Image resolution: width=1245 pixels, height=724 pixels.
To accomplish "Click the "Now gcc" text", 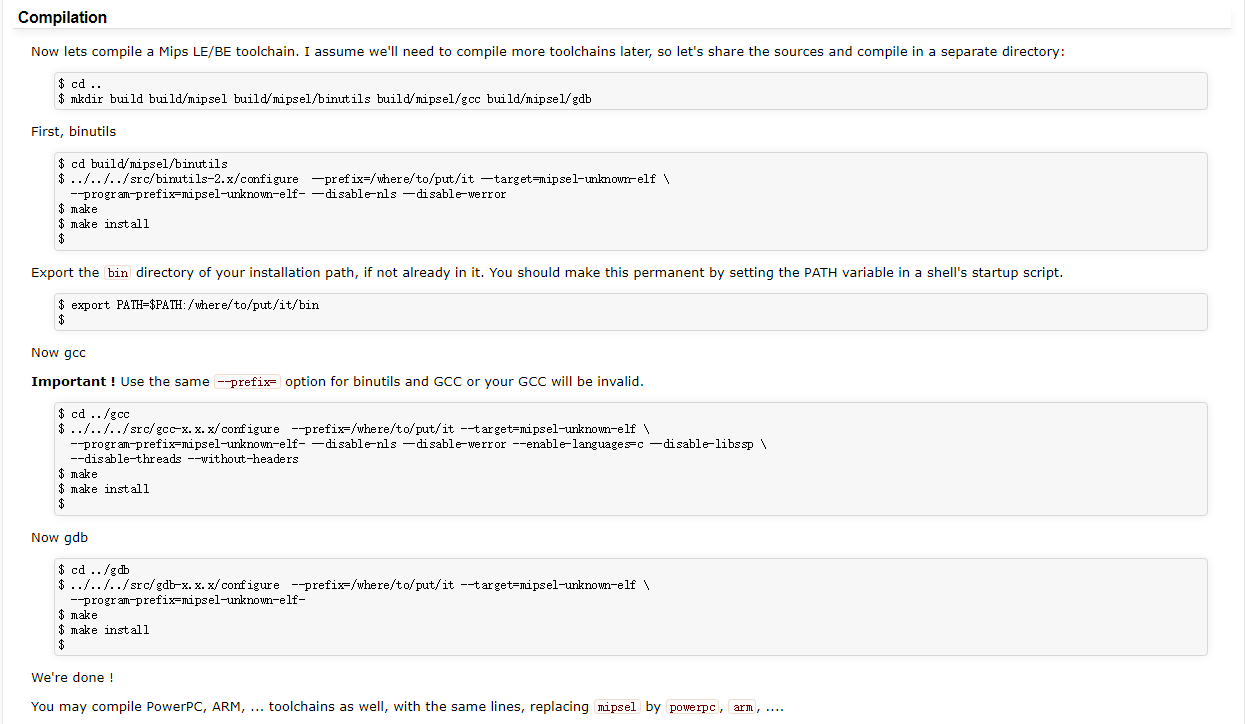I will point(58,352).
